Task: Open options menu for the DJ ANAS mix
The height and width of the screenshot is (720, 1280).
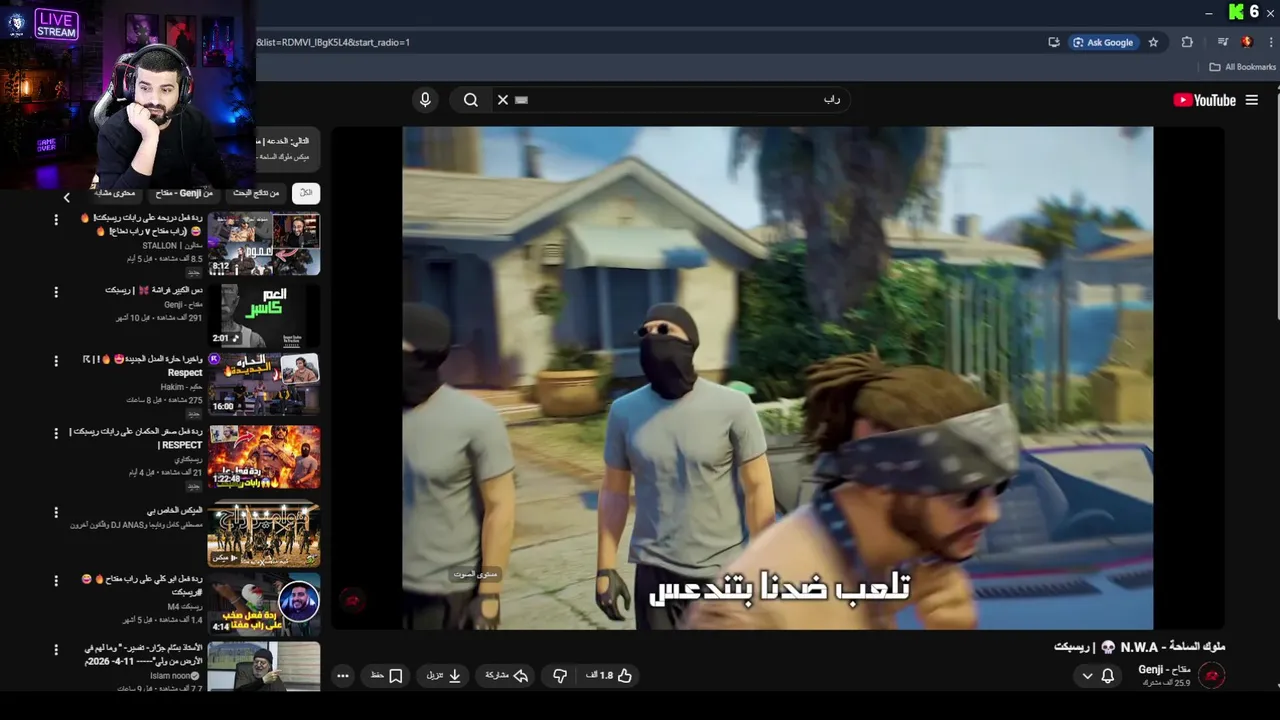Action: [56, 512]
